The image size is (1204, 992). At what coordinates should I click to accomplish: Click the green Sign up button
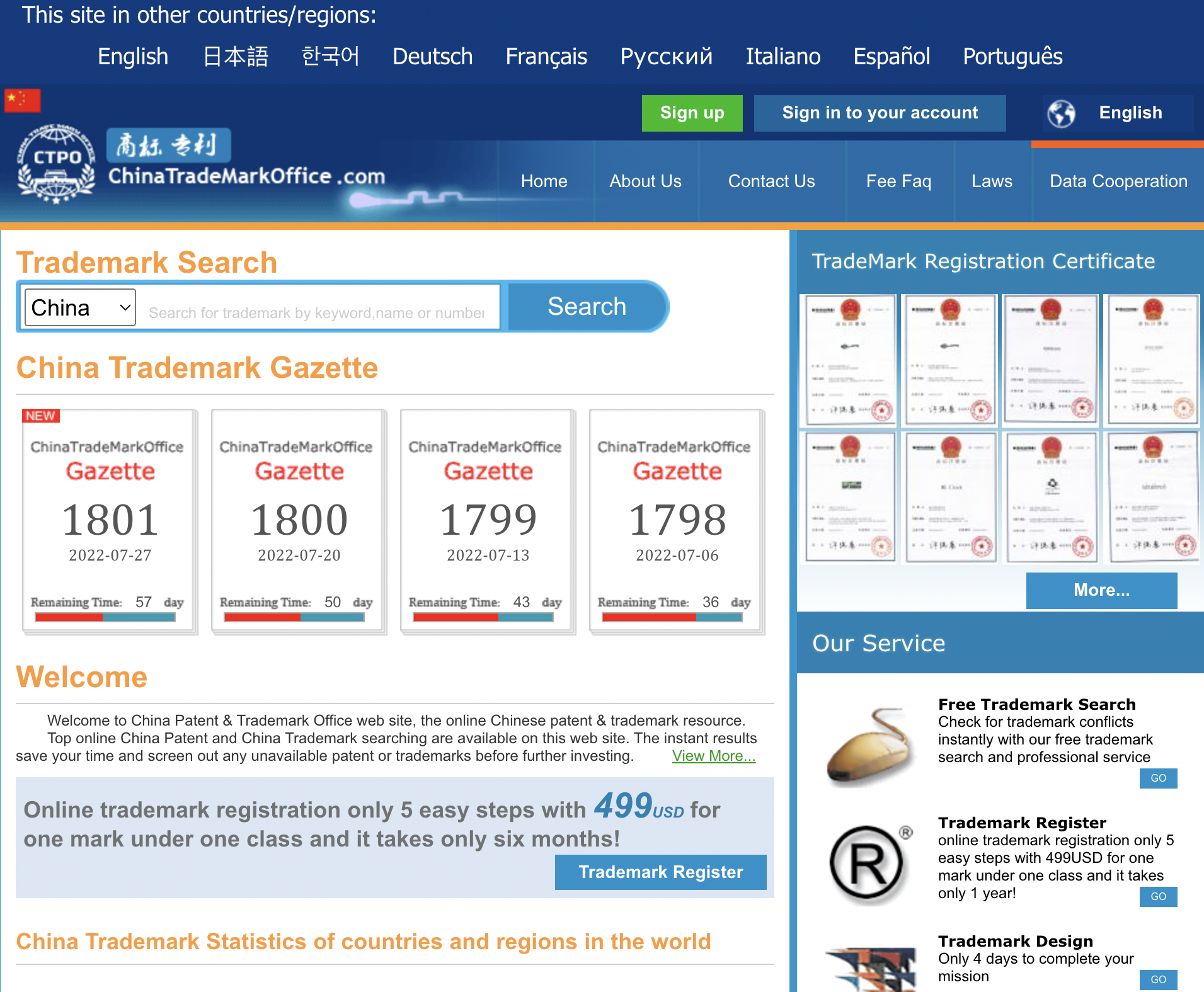point(692,113)
